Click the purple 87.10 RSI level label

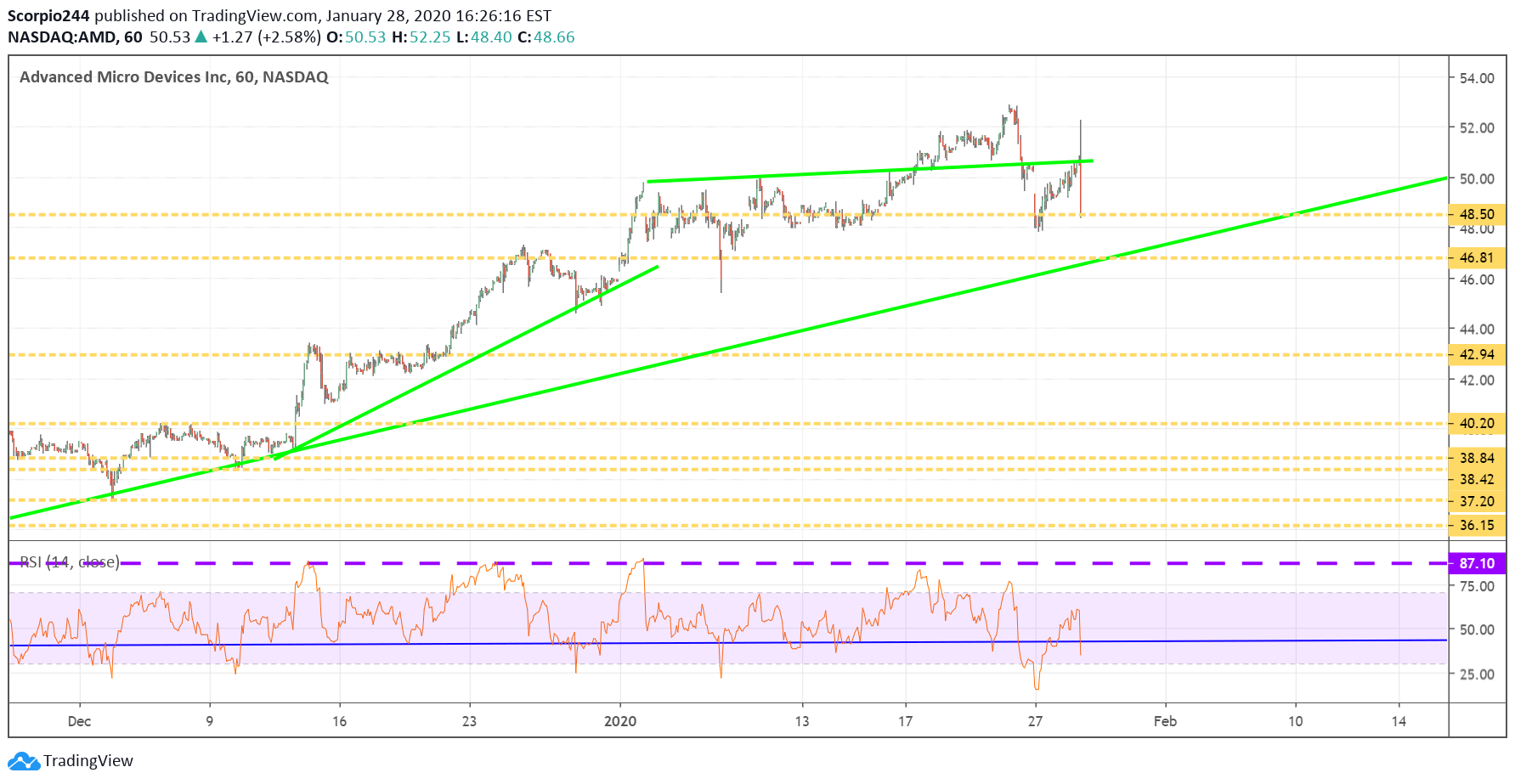point(1477,563)
